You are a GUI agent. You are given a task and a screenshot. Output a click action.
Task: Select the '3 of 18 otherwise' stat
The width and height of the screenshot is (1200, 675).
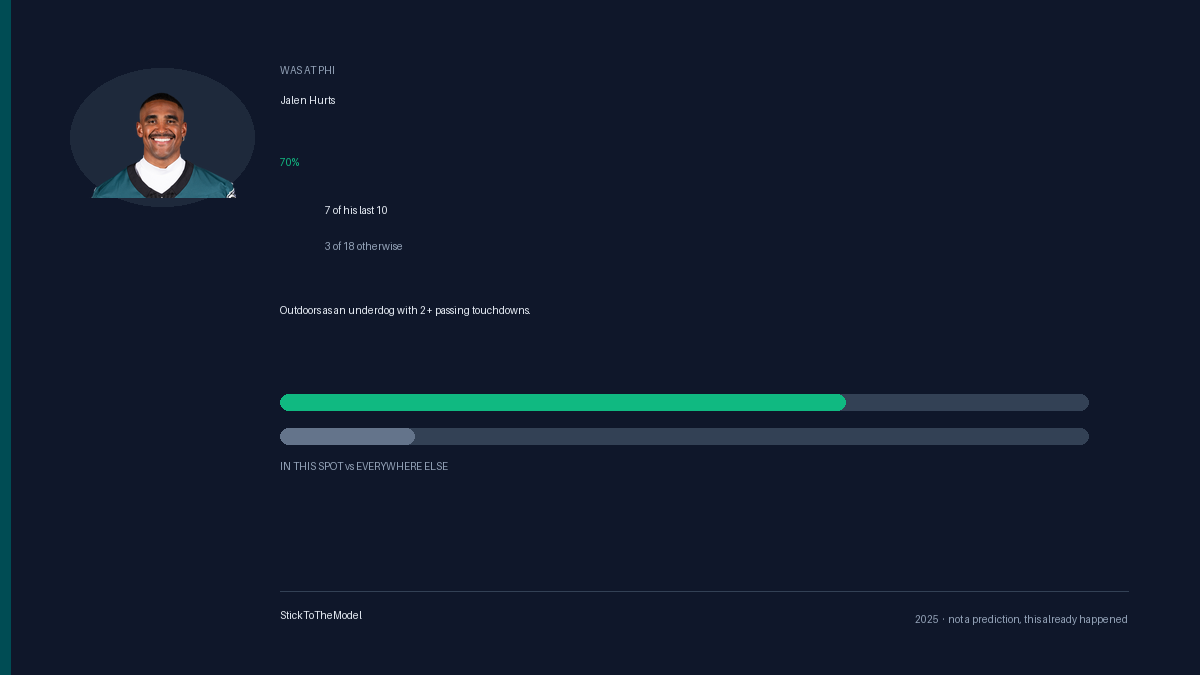[x=364, y=246]
